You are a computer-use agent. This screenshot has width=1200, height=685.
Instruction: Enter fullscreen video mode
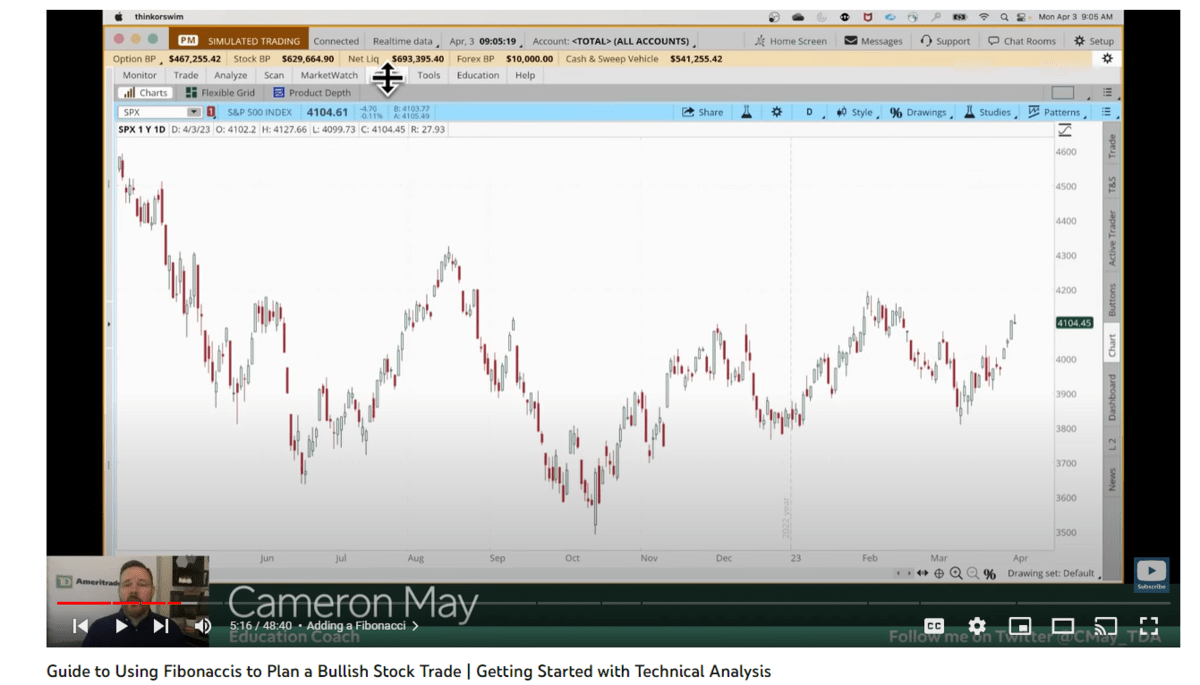[x=1149, y=626]
